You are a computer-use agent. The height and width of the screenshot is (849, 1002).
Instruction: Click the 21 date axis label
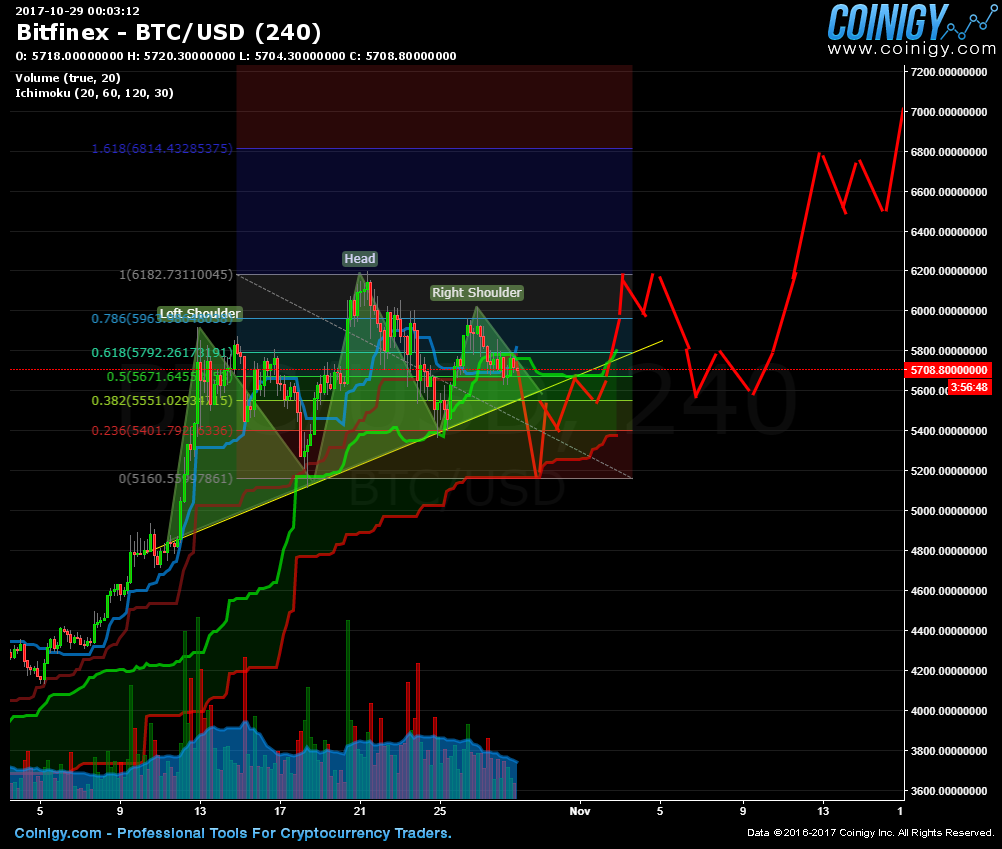click(x=360, y=811)
